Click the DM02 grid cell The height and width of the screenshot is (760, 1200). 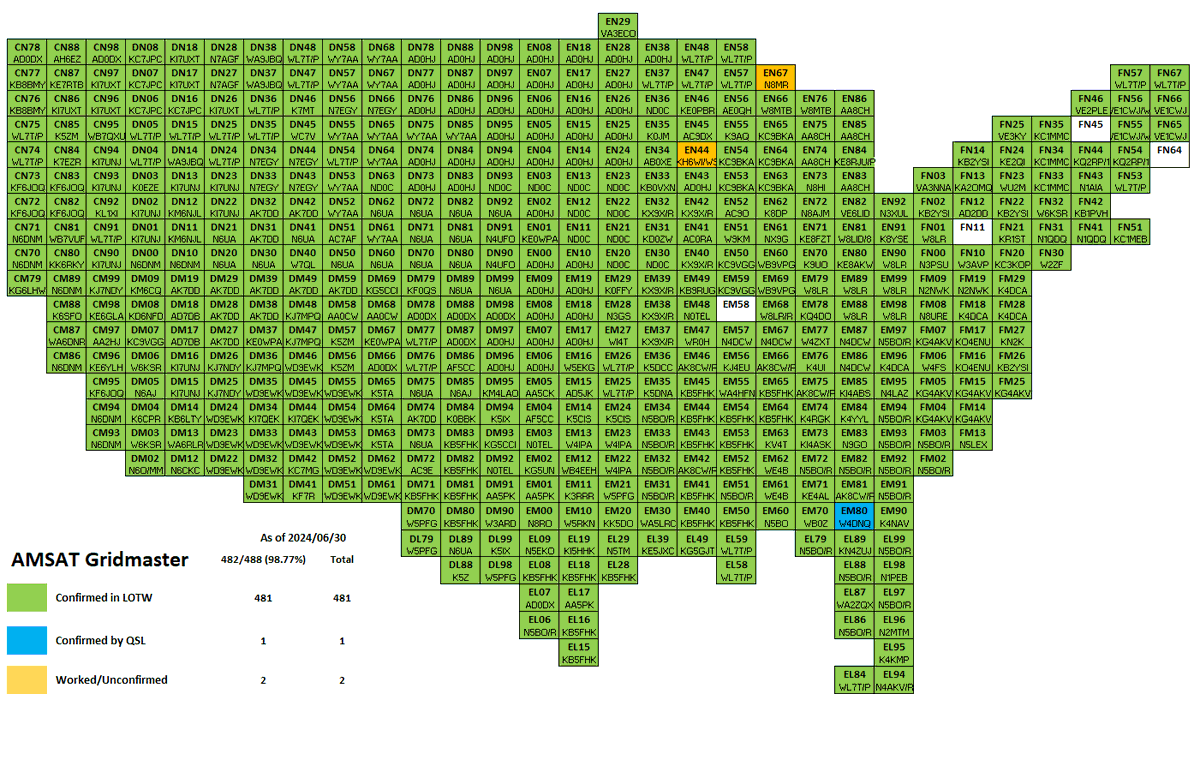pos(145,465)
